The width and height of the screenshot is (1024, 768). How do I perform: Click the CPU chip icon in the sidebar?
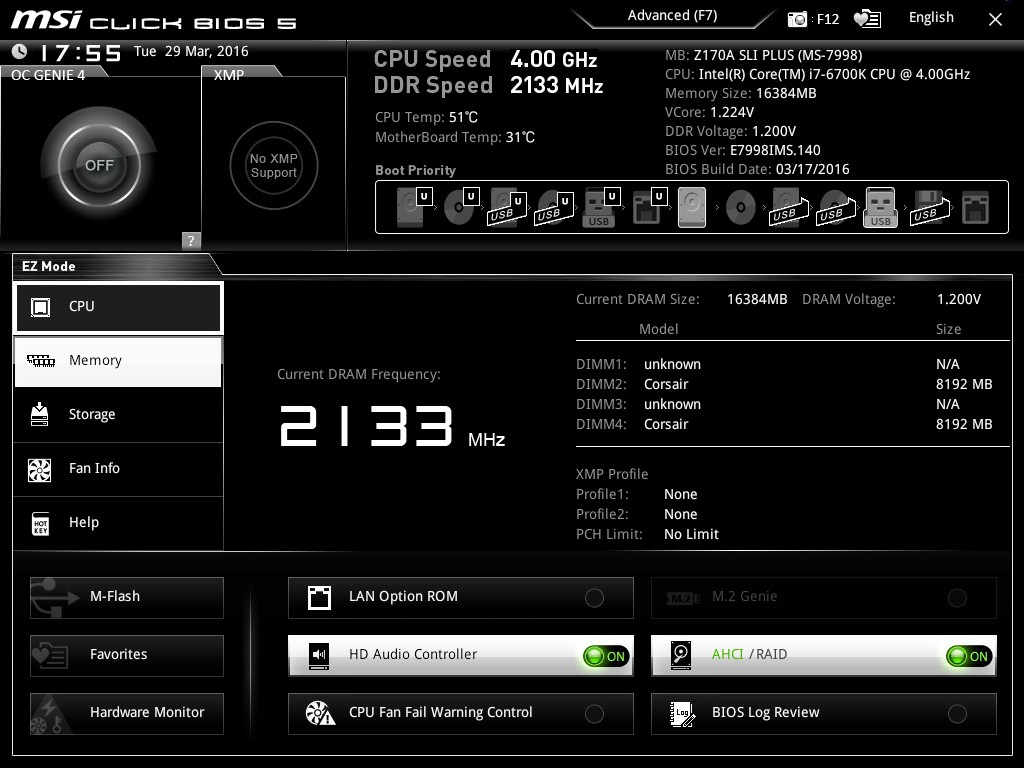40,306
